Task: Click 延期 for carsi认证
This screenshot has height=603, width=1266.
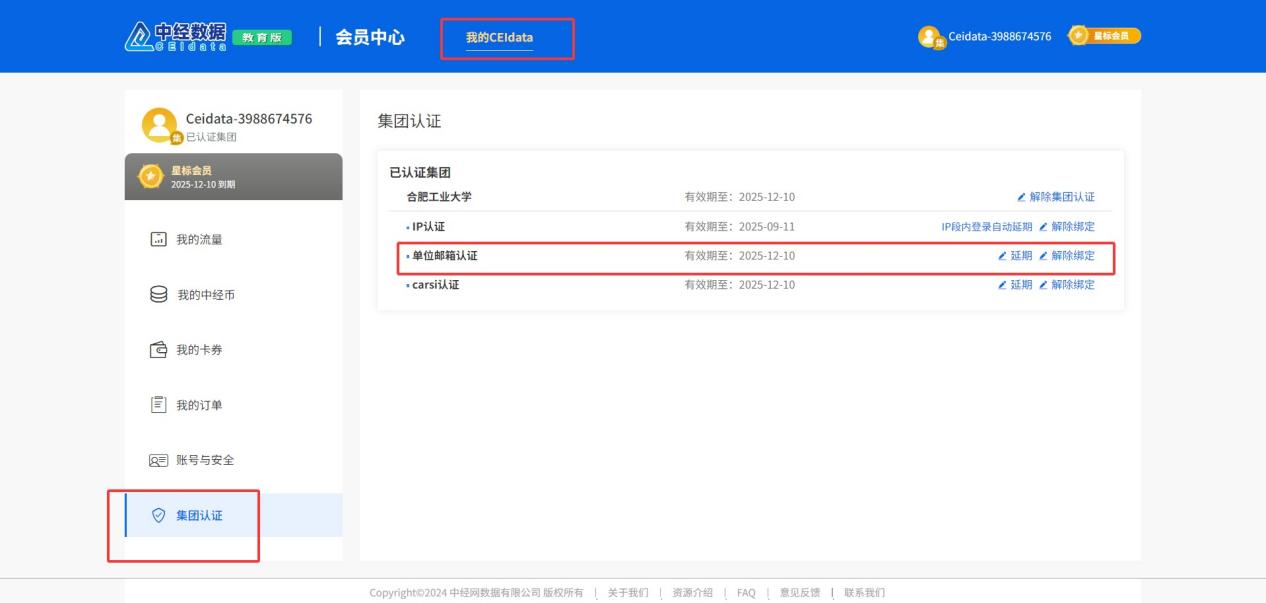Action: (1015, 285)
